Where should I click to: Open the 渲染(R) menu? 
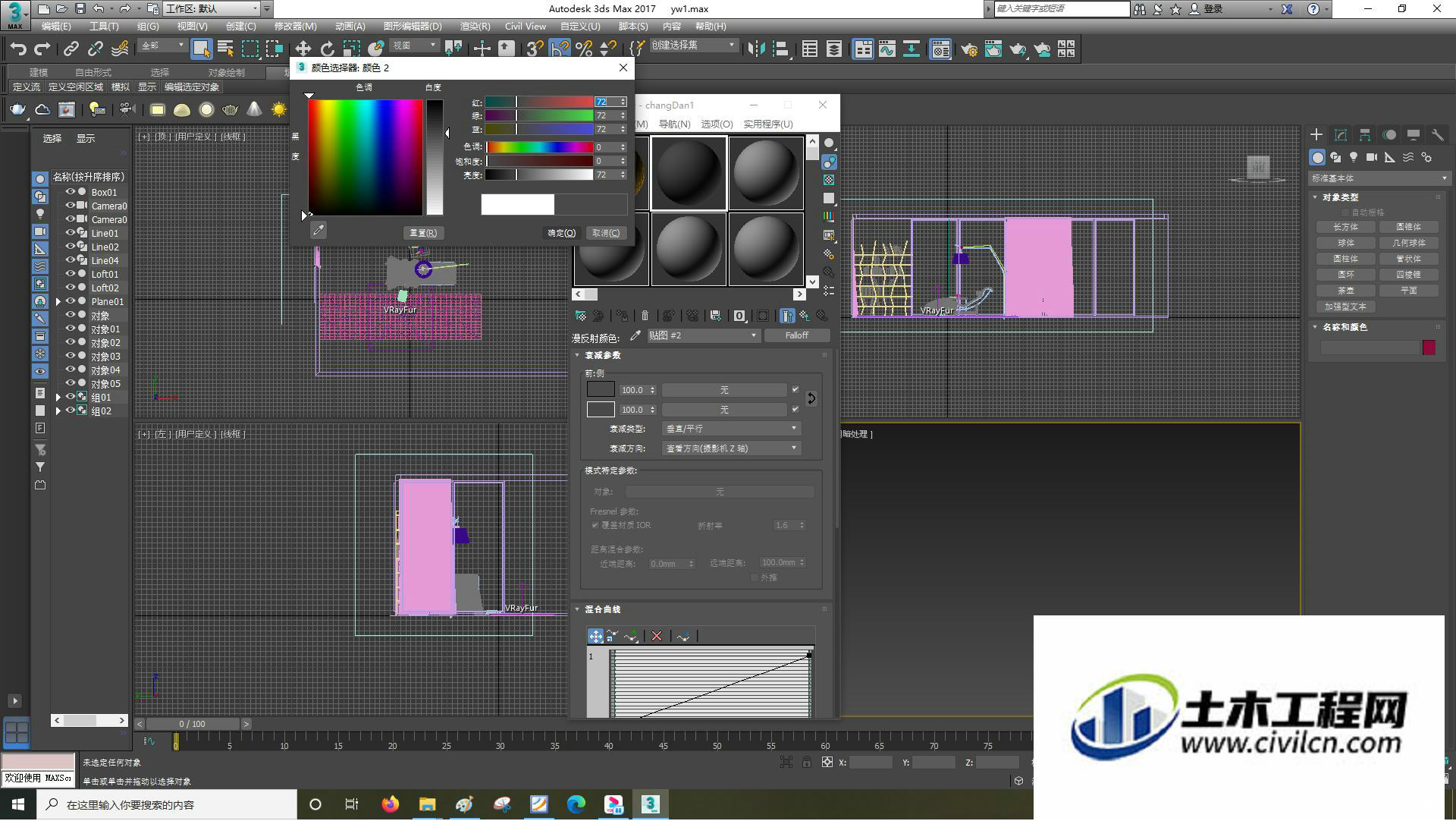click(x=475, y=26)
